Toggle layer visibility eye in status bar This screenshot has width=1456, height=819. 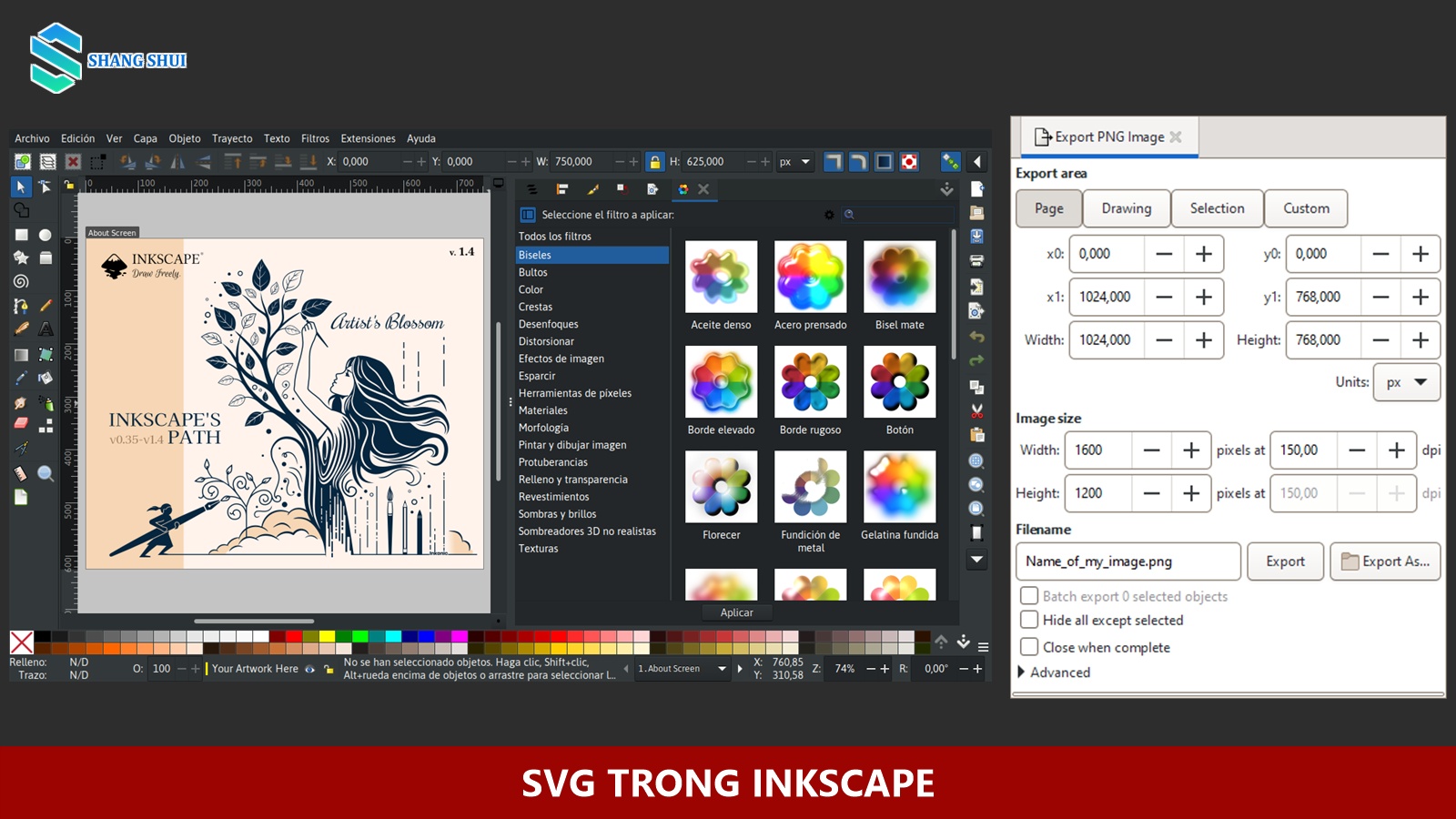pyautogui.click(x=310, y=669)
